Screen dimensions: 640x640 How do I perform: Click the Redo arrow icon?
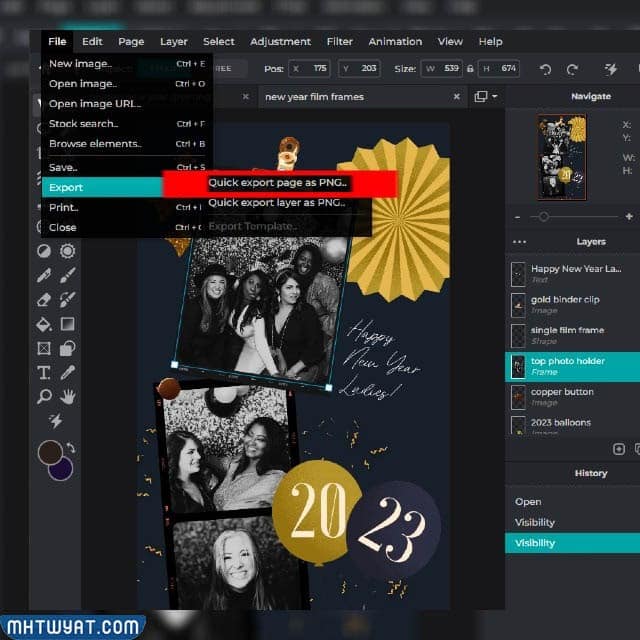pos(572,69)
